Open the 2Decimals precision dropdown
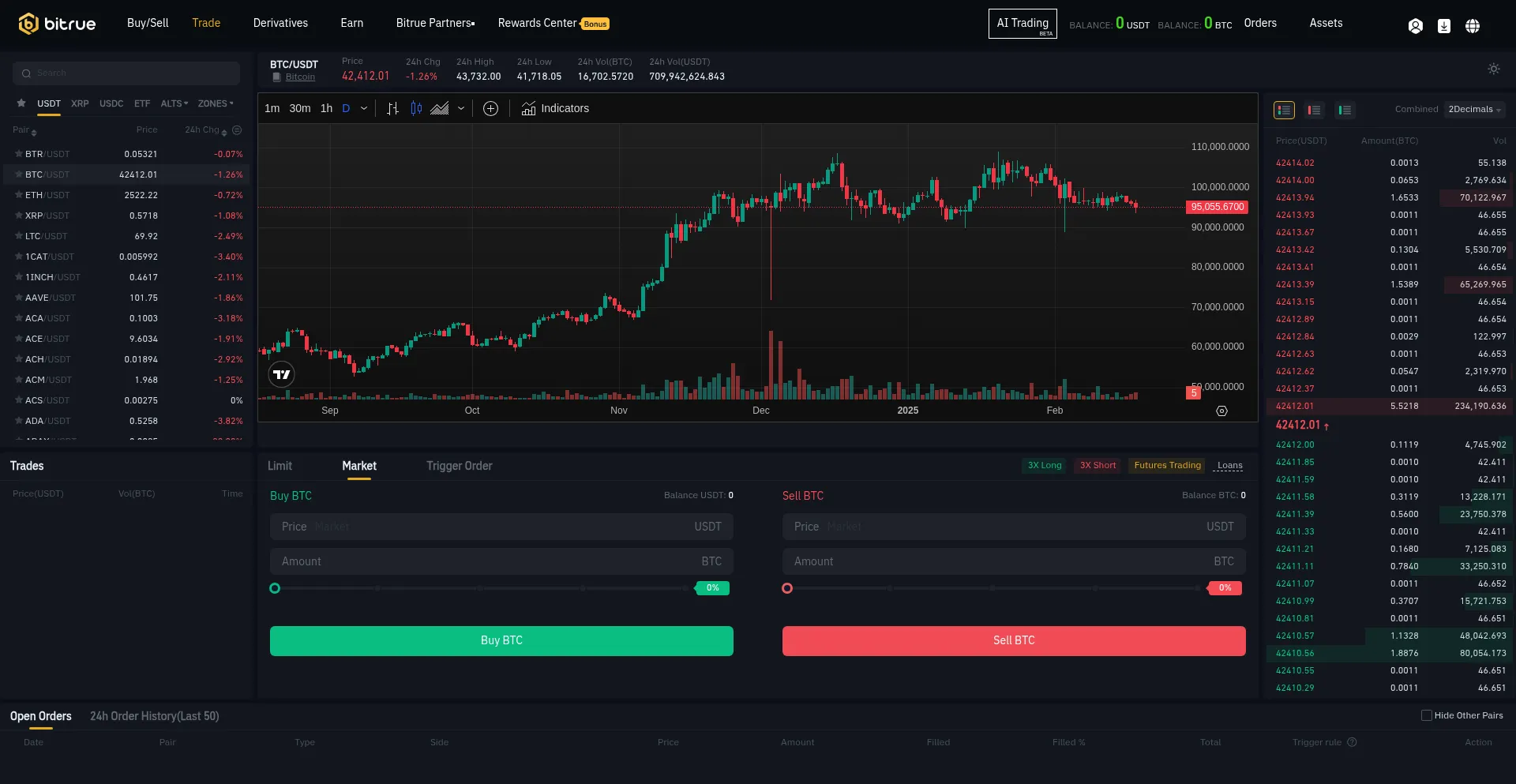 (1474, 110)
